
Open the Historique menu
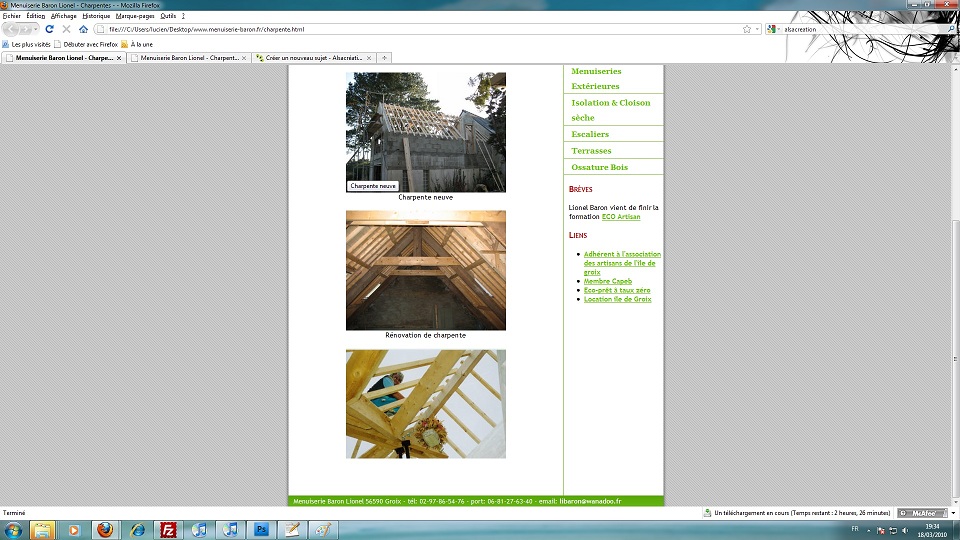click(96, 16)
